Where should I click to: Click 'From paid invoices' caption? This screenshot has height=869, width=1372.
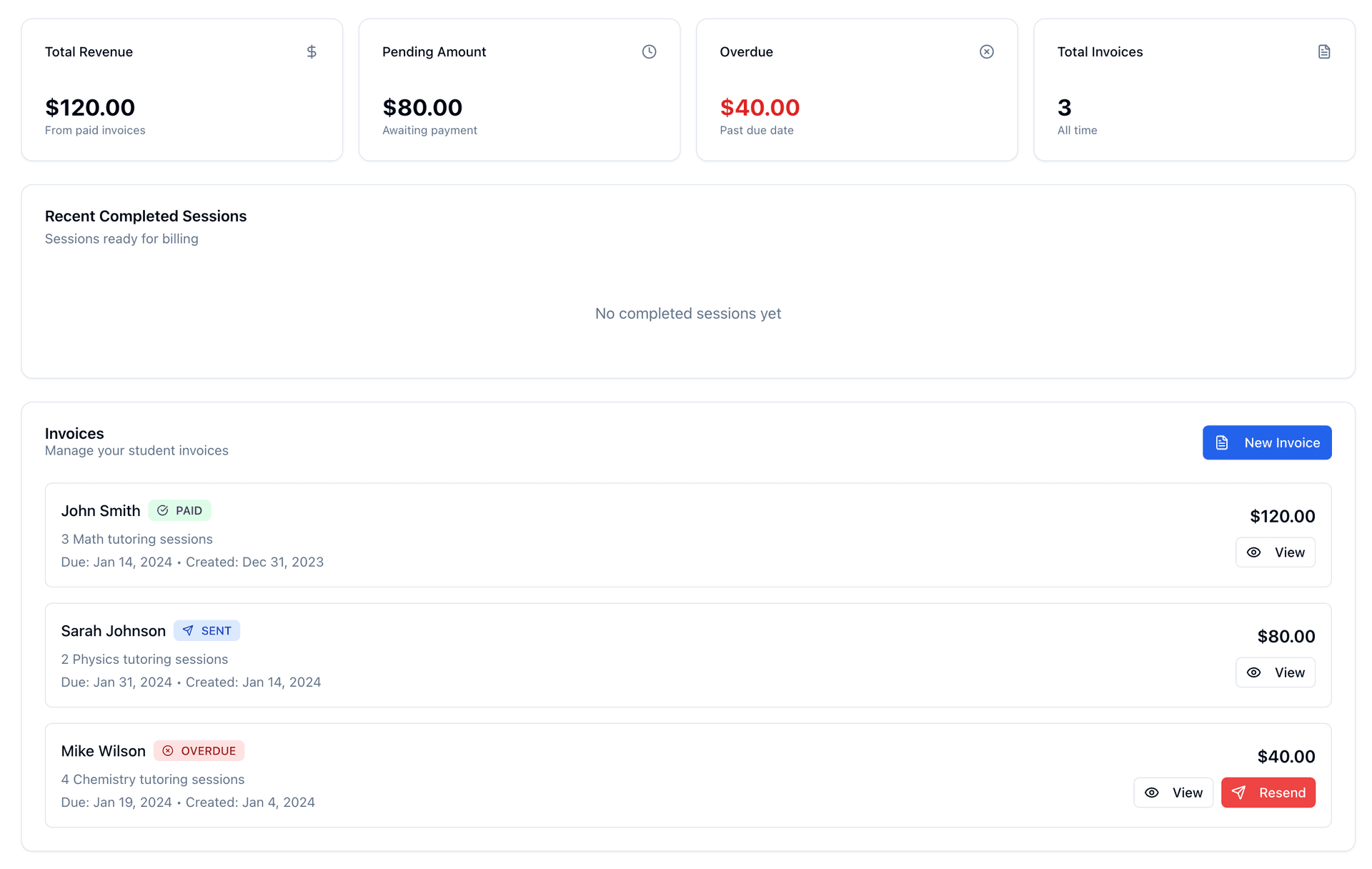tap(95, 130)
